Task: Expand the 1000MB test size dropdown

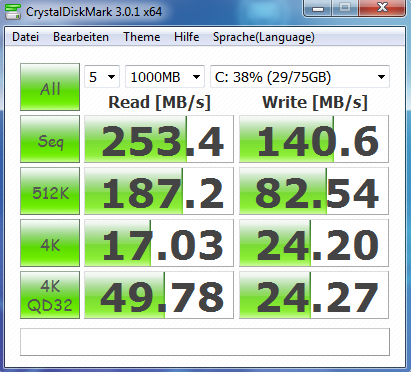Action: [x=165, y=77]
